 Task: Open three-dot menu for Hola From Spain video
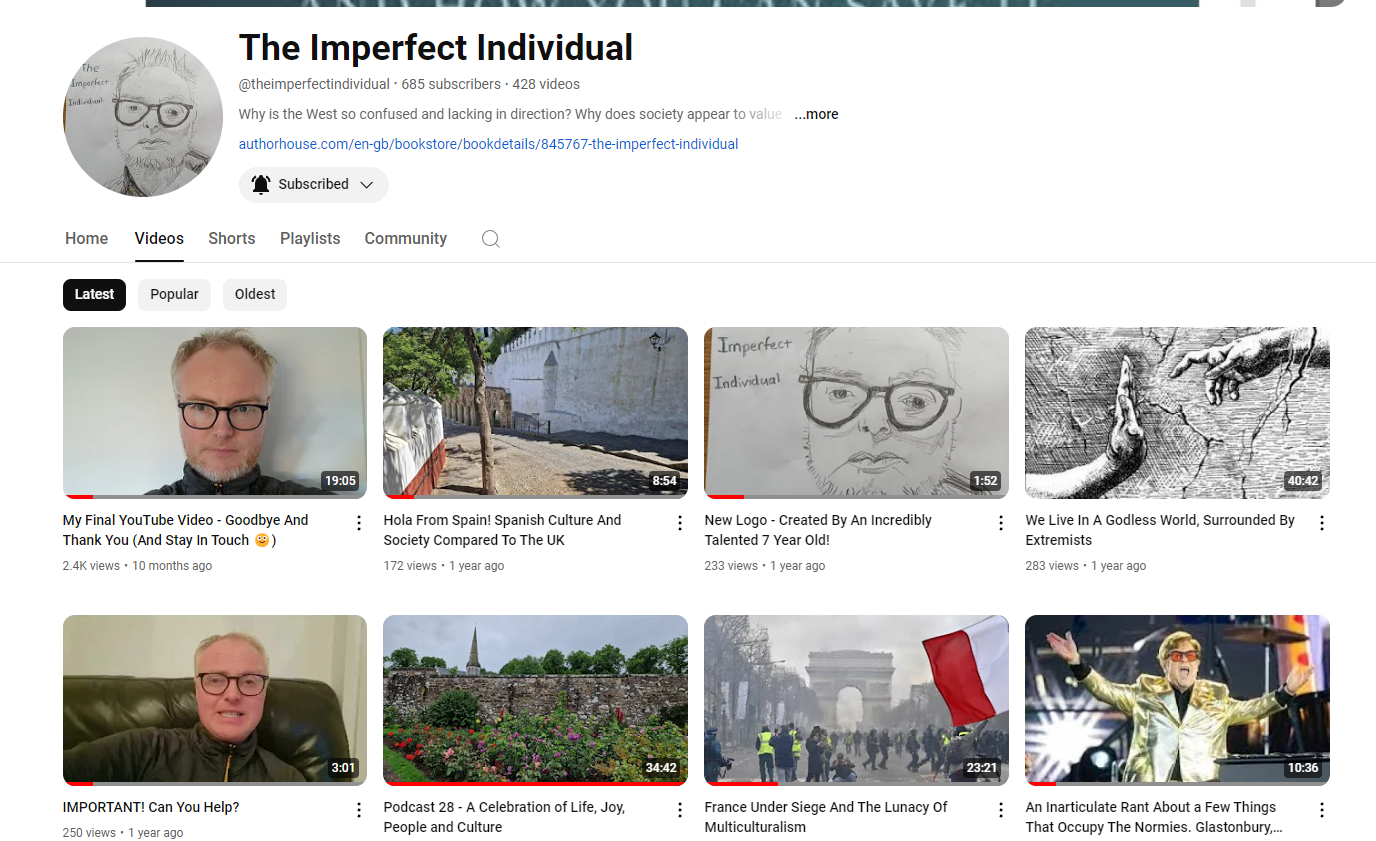[680, 523]
